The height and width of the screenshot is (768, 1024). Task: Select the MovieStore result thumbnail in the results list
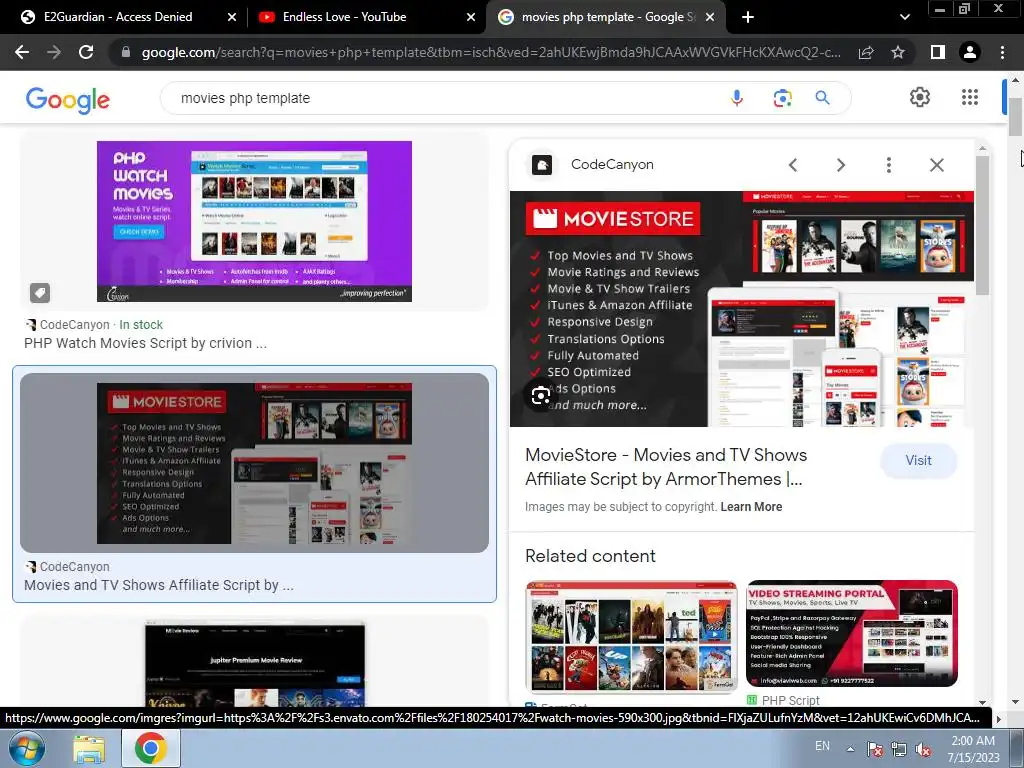coord(254,463)
